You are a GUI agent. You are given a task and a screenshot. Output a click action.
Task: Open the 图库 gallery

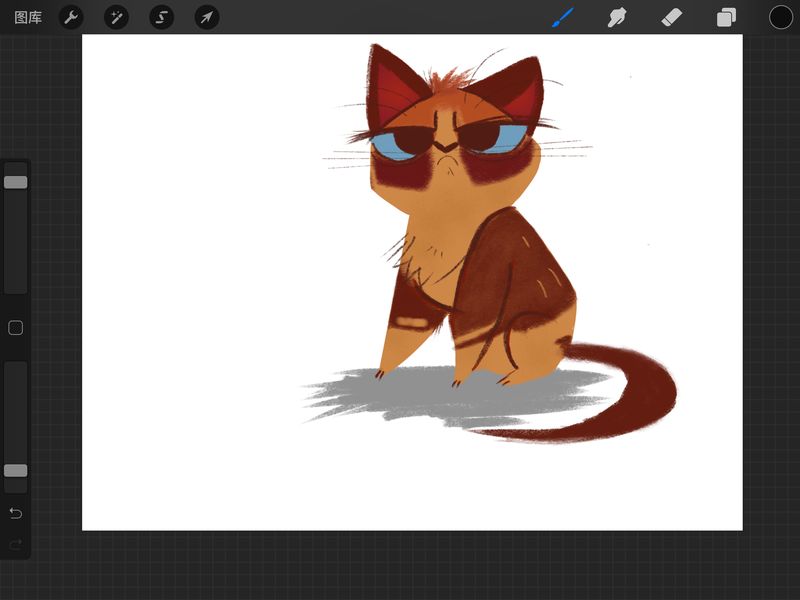[28, 18]
